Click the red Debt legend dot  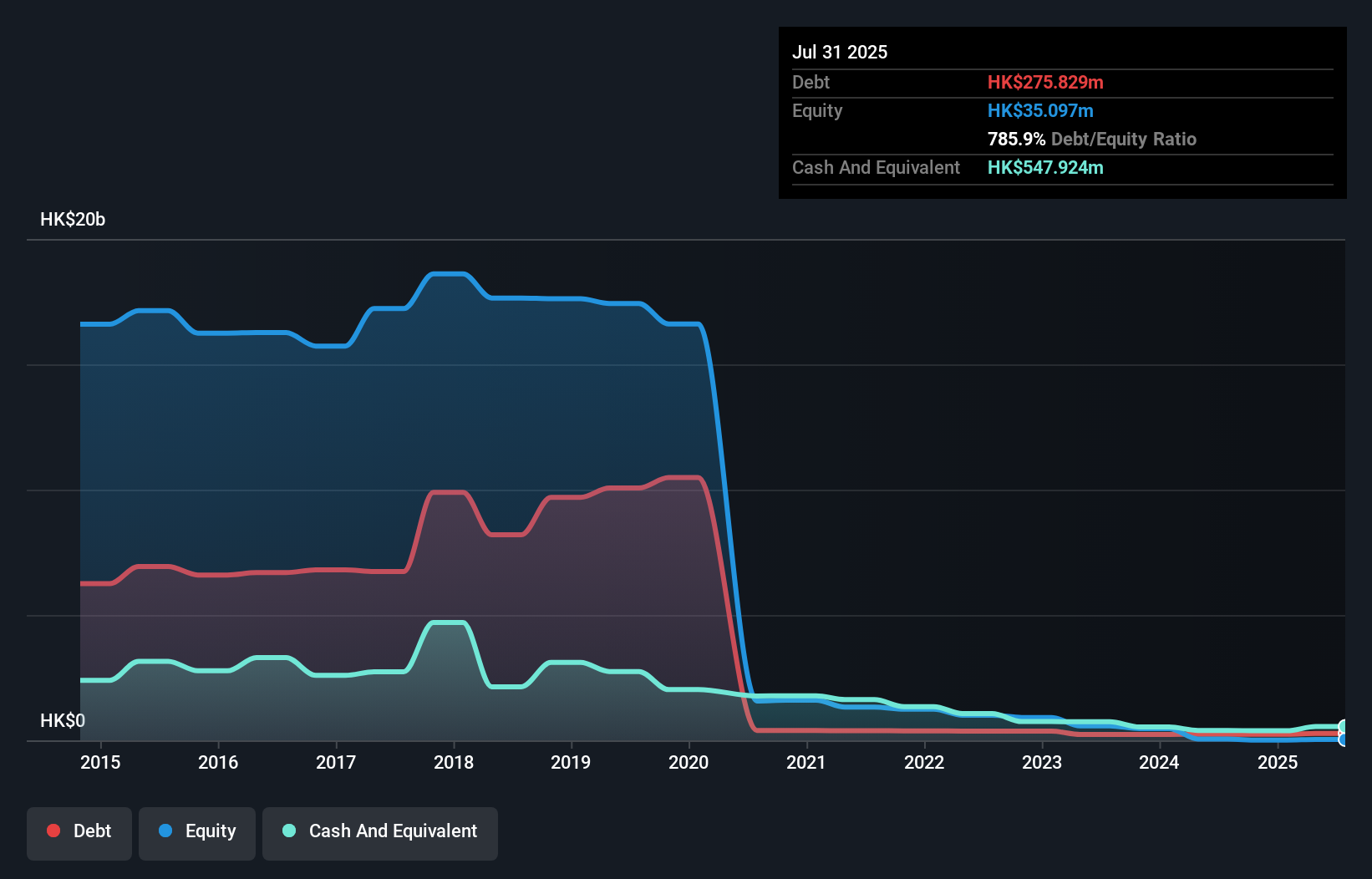[x=53, y=831]
